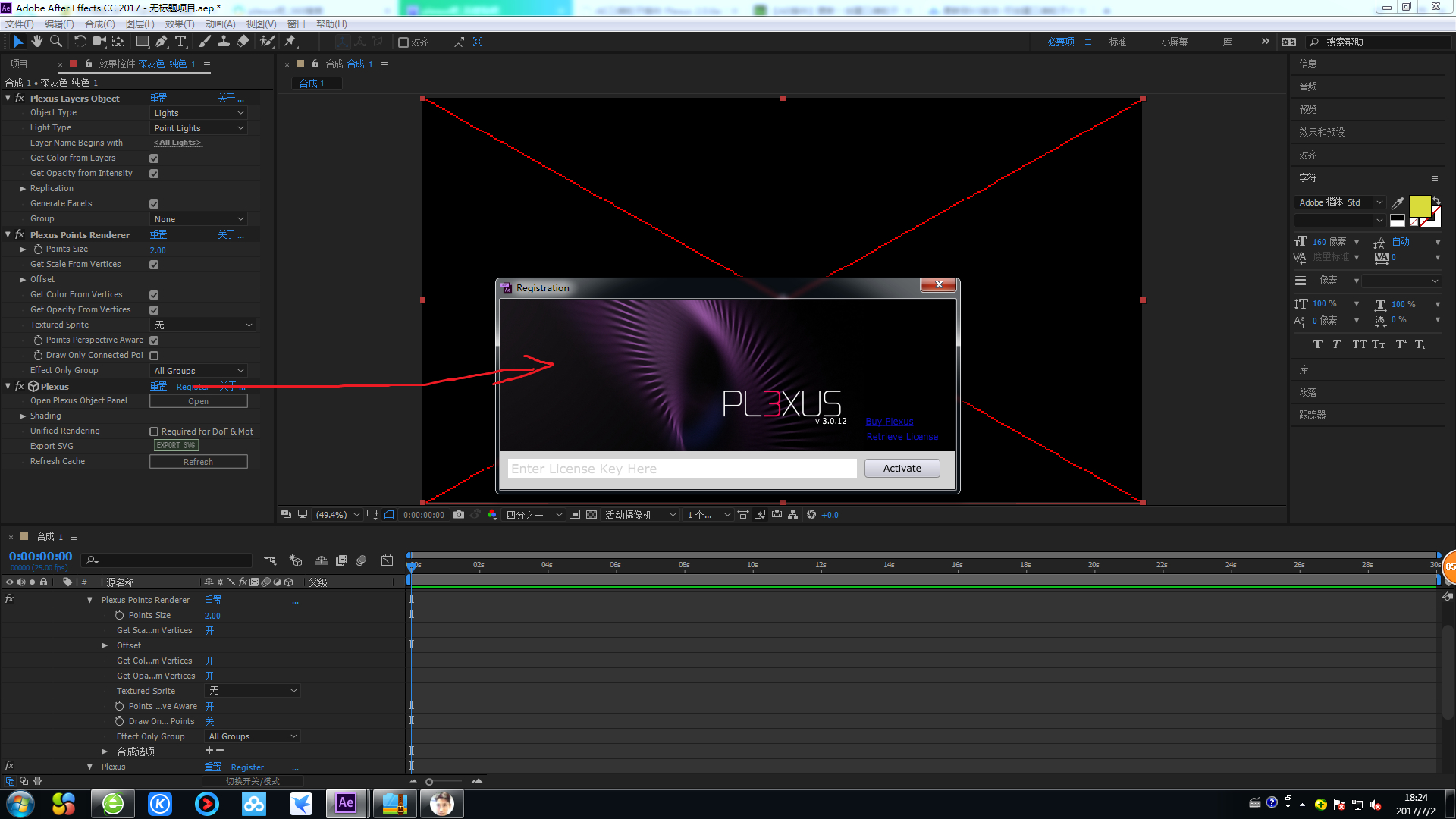This screenshot has height=819, width=1456.
Task: Click the license key input field
Action: pyautogui.click(x=682, y=469)
